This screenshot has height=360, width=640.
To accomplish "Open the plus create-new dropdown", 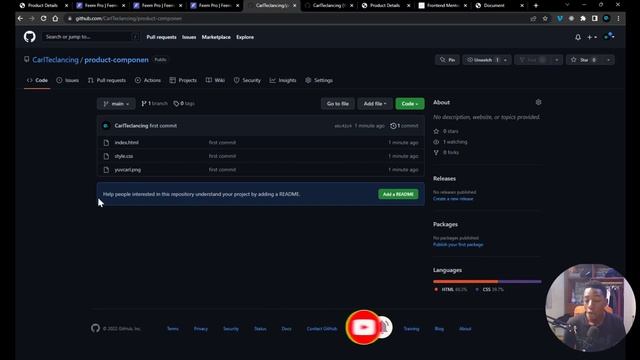I will point(591,37).
